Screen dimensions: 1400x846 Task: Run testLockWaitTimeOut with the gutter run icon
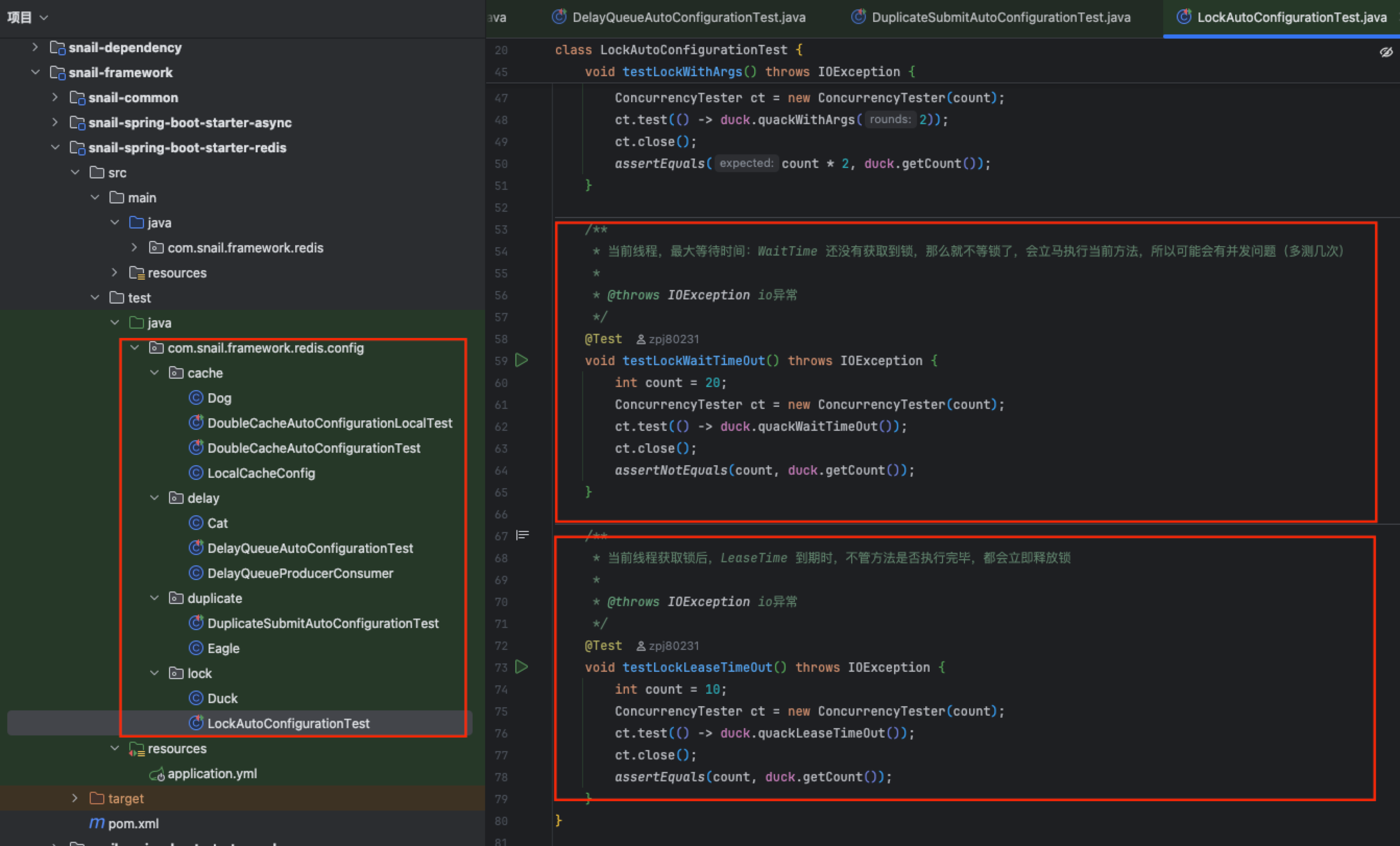(522, 360)
